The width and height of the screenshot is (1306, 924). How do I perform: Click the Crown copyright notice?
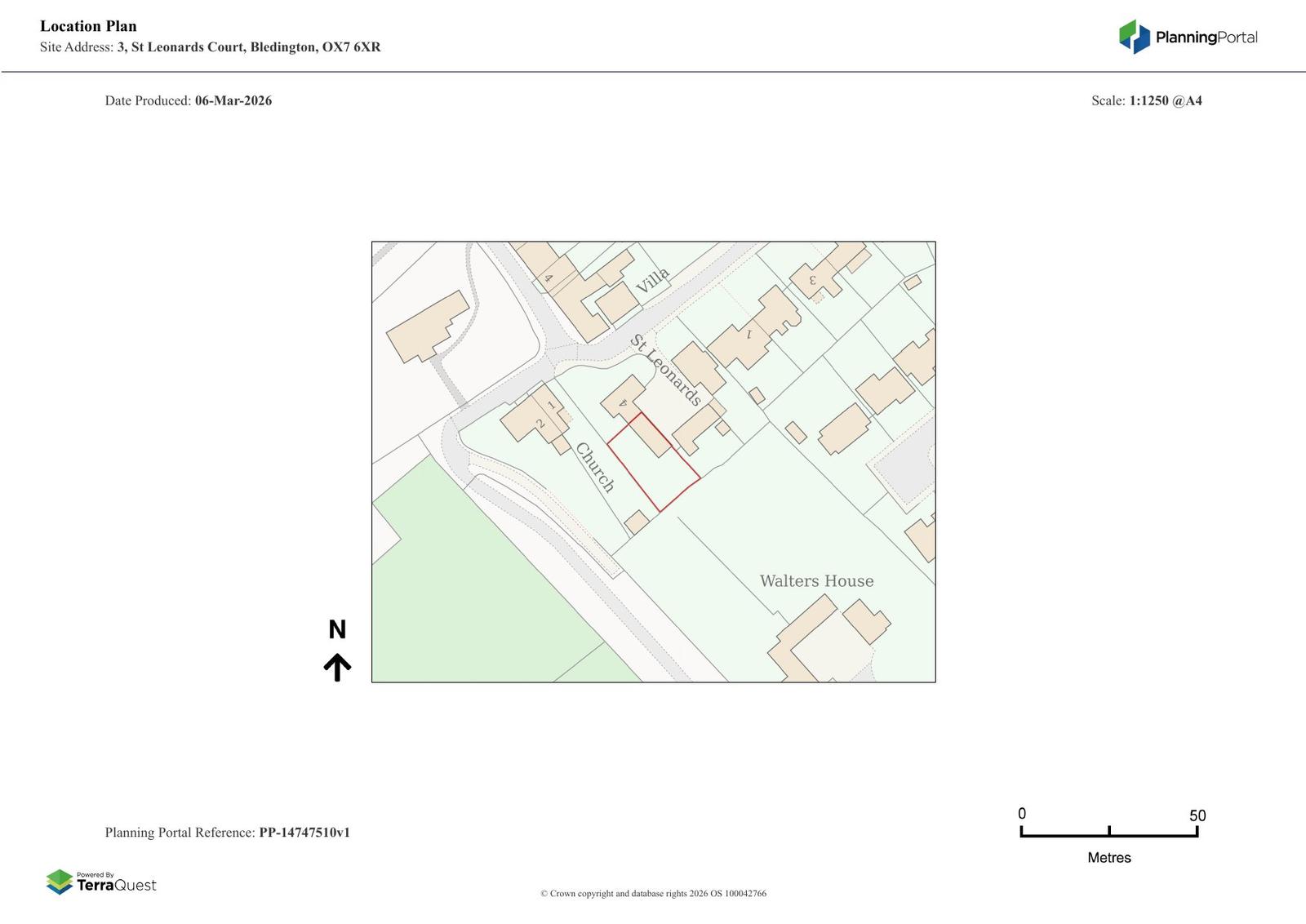point(653,893)
